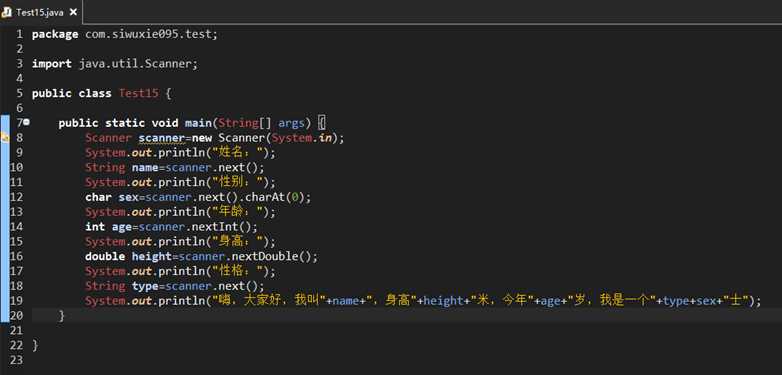Close the Test15.java tab
This screenshot has width=782, height=375.
(x=73, y=12)
